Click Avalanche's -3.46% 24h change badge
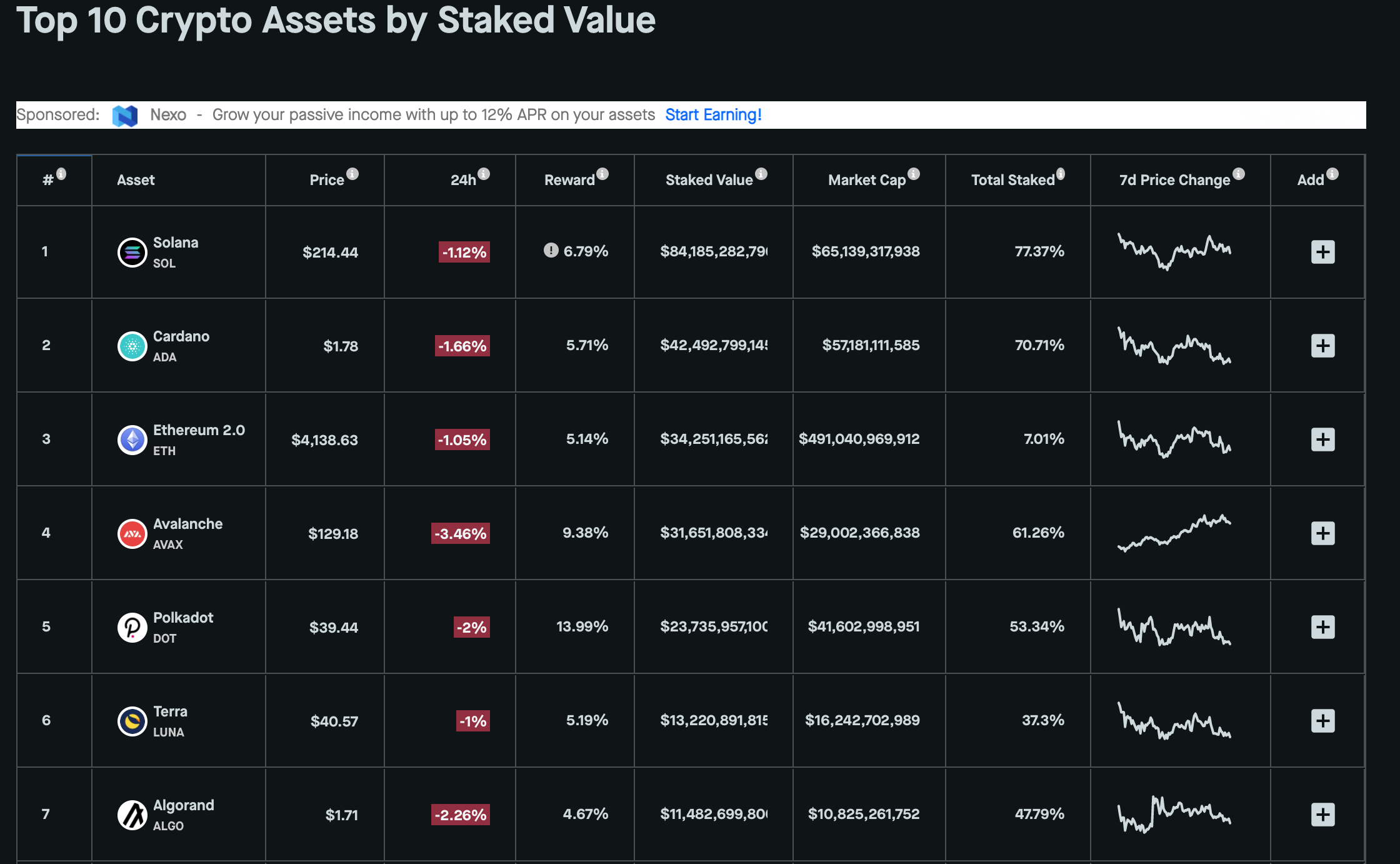1400x864 pixels. point(461,533)
